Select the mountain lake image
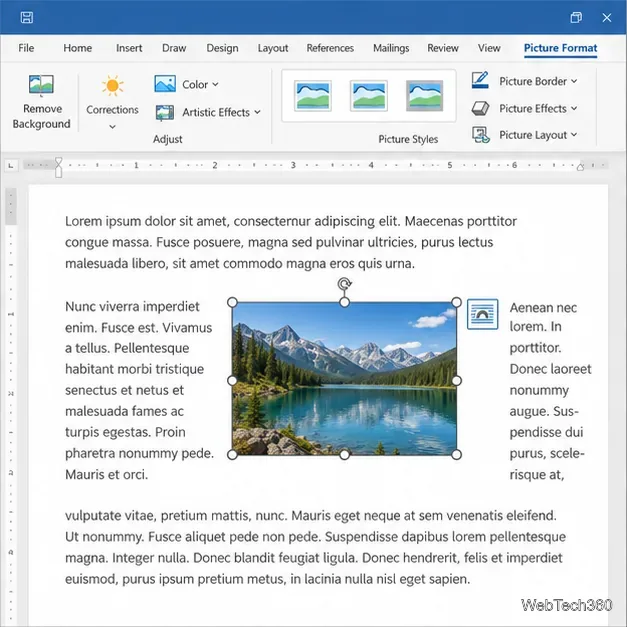The height and width of the screenshot is (627, 627). click(x=344, y=378)
